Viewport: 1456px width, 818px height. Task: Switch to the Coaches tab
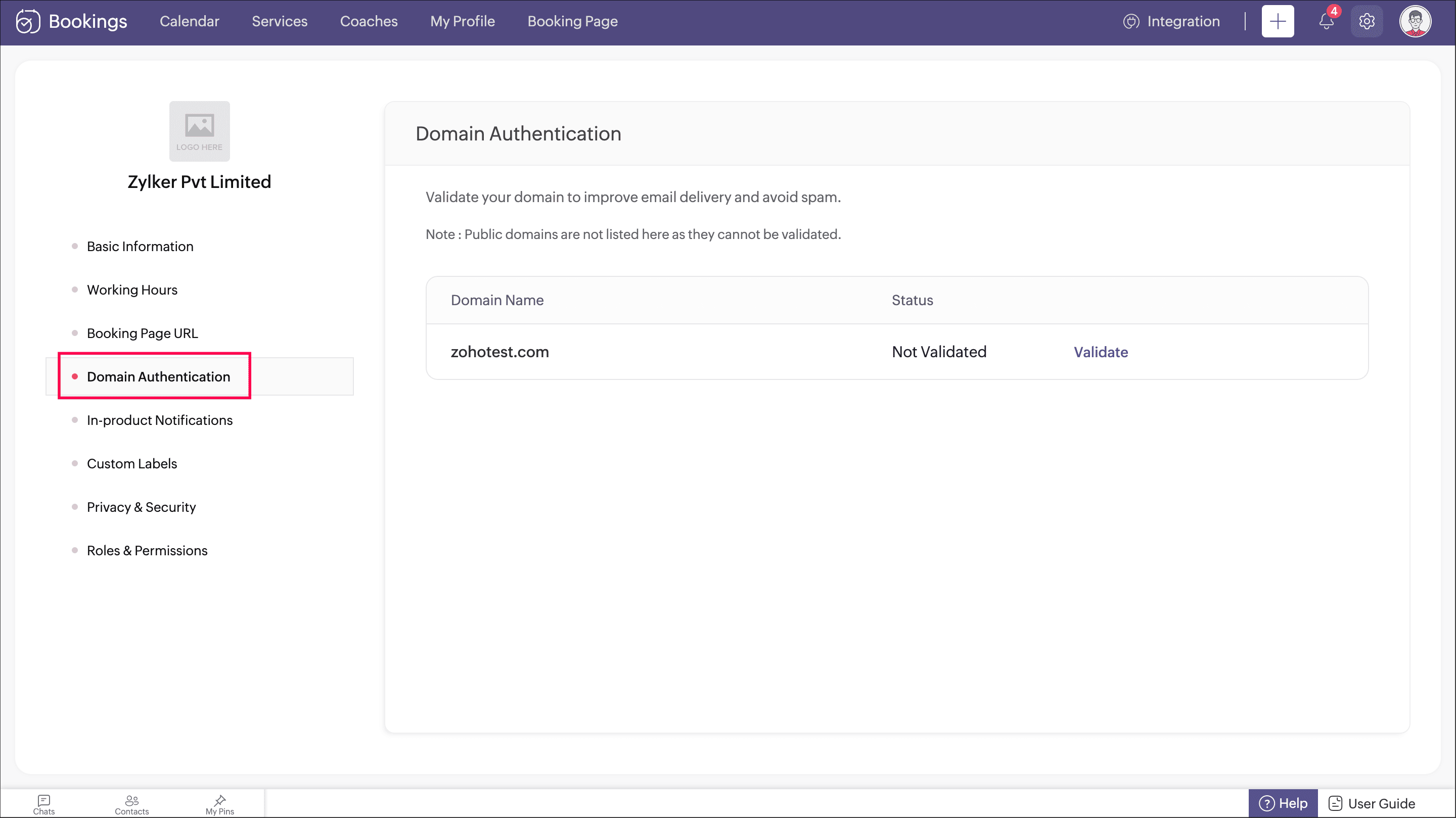coord(369,21)
